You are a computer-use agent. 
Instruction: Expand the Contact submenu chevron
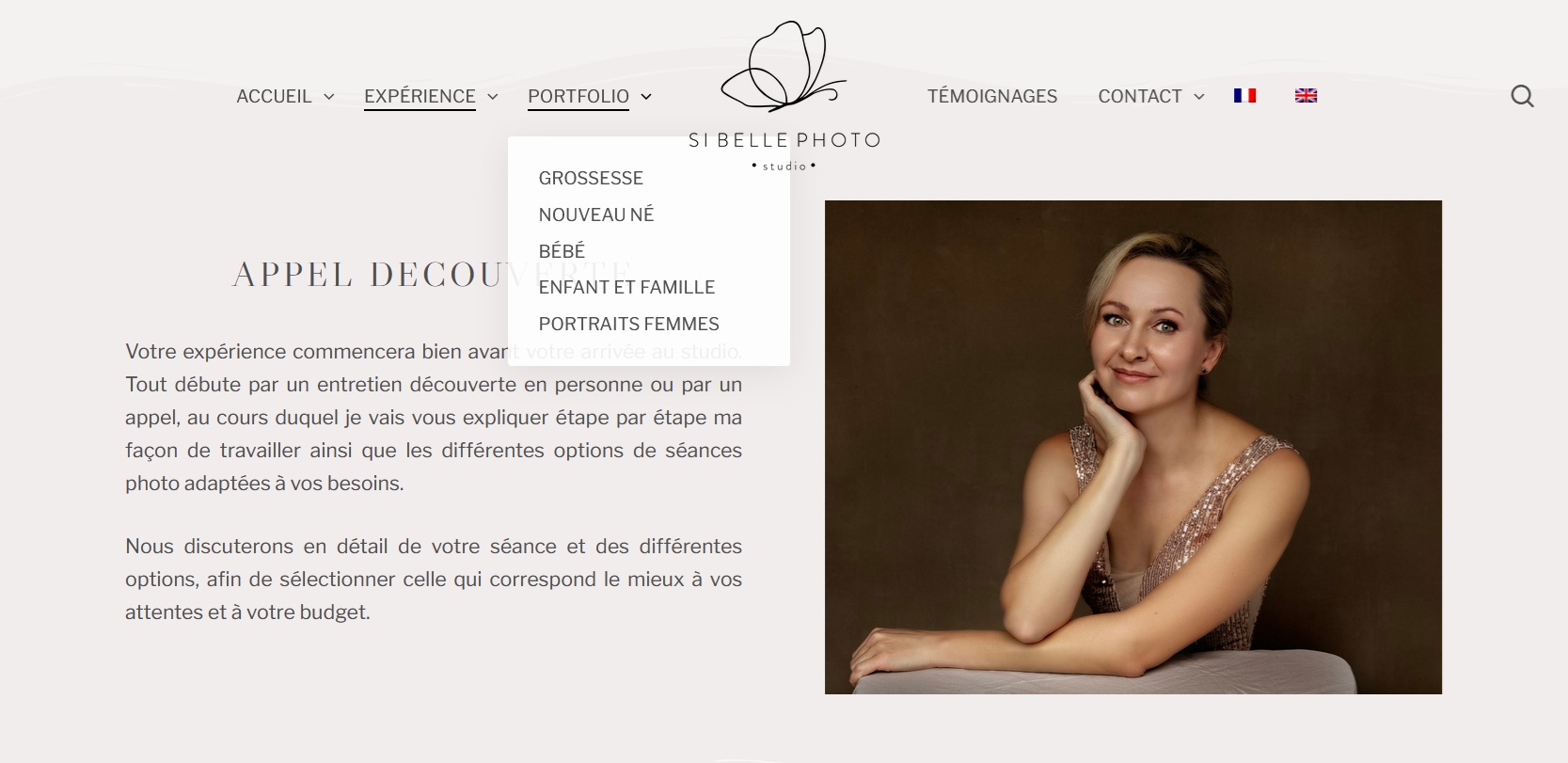pyautogui.click(x=1199, y=97)
